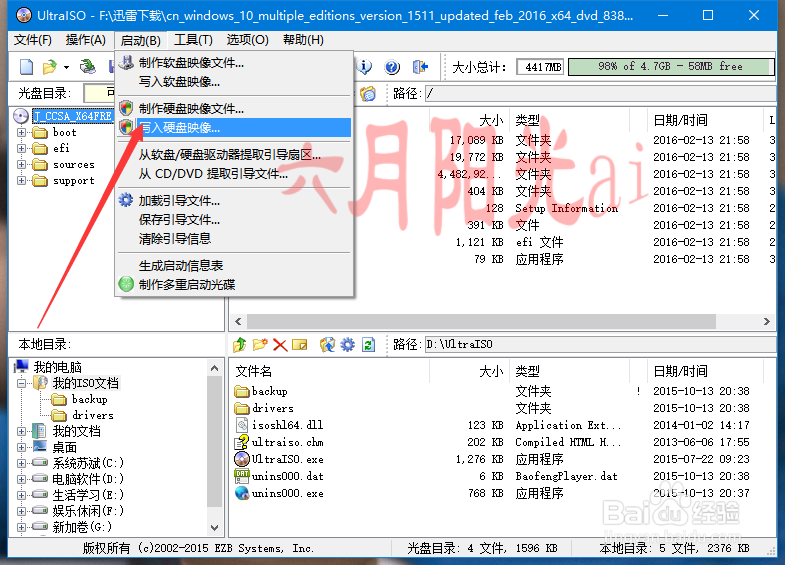
Task: Choose 制作软盘映像文件 menu entry
Action: pos(234,63)
